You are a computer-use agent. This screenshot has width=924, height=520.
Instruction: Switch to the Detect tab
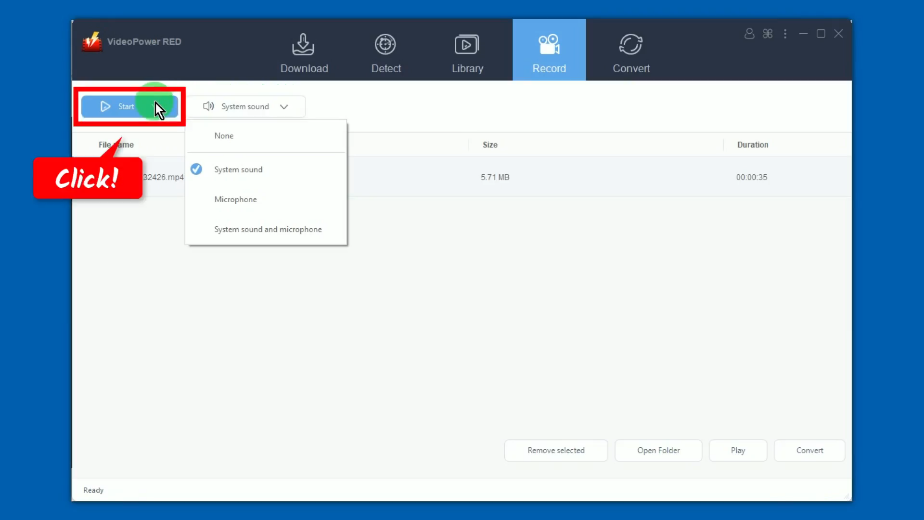(x=386, y=53)
